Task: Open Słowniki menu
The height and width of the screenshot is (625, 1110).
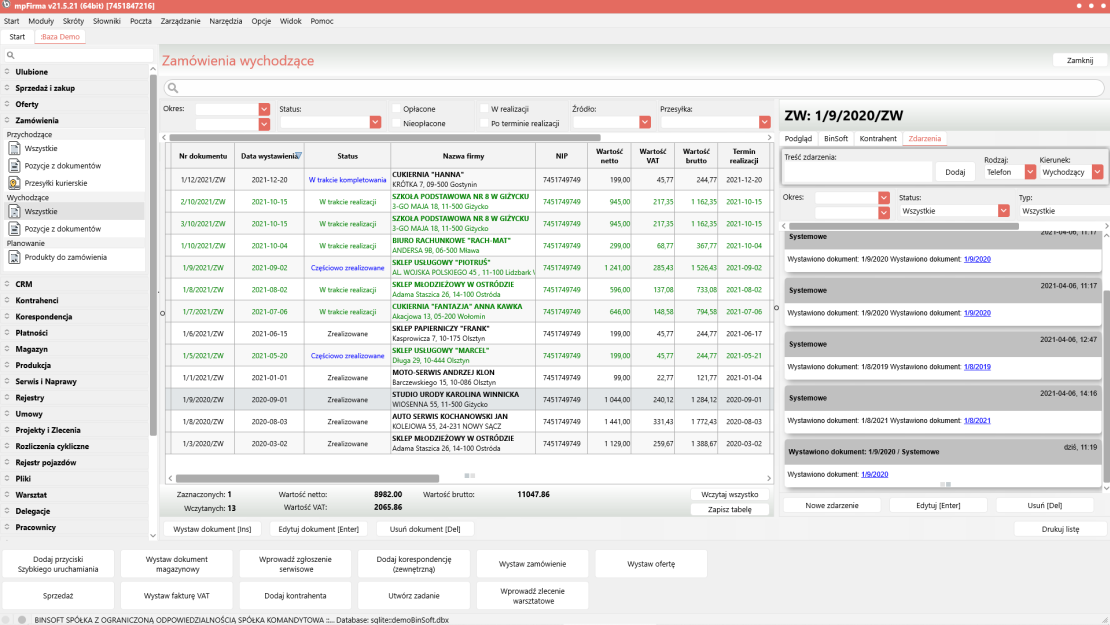Action: pos(106,21)
